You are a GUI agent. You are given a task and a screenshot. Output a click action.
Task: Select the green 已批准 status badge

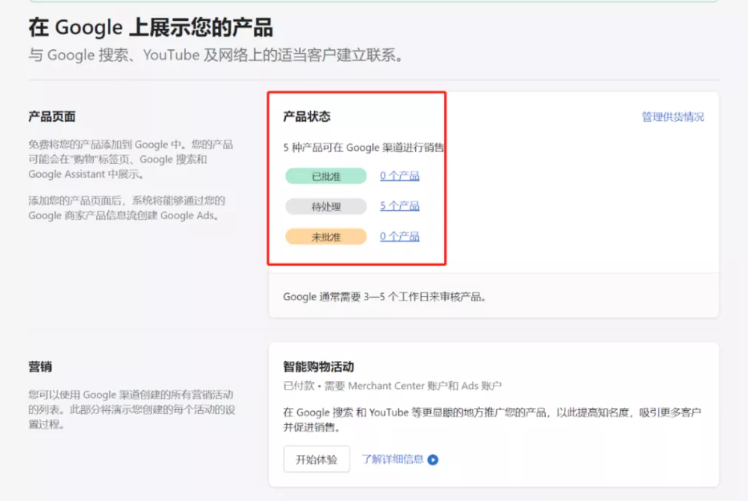[326, 176]
